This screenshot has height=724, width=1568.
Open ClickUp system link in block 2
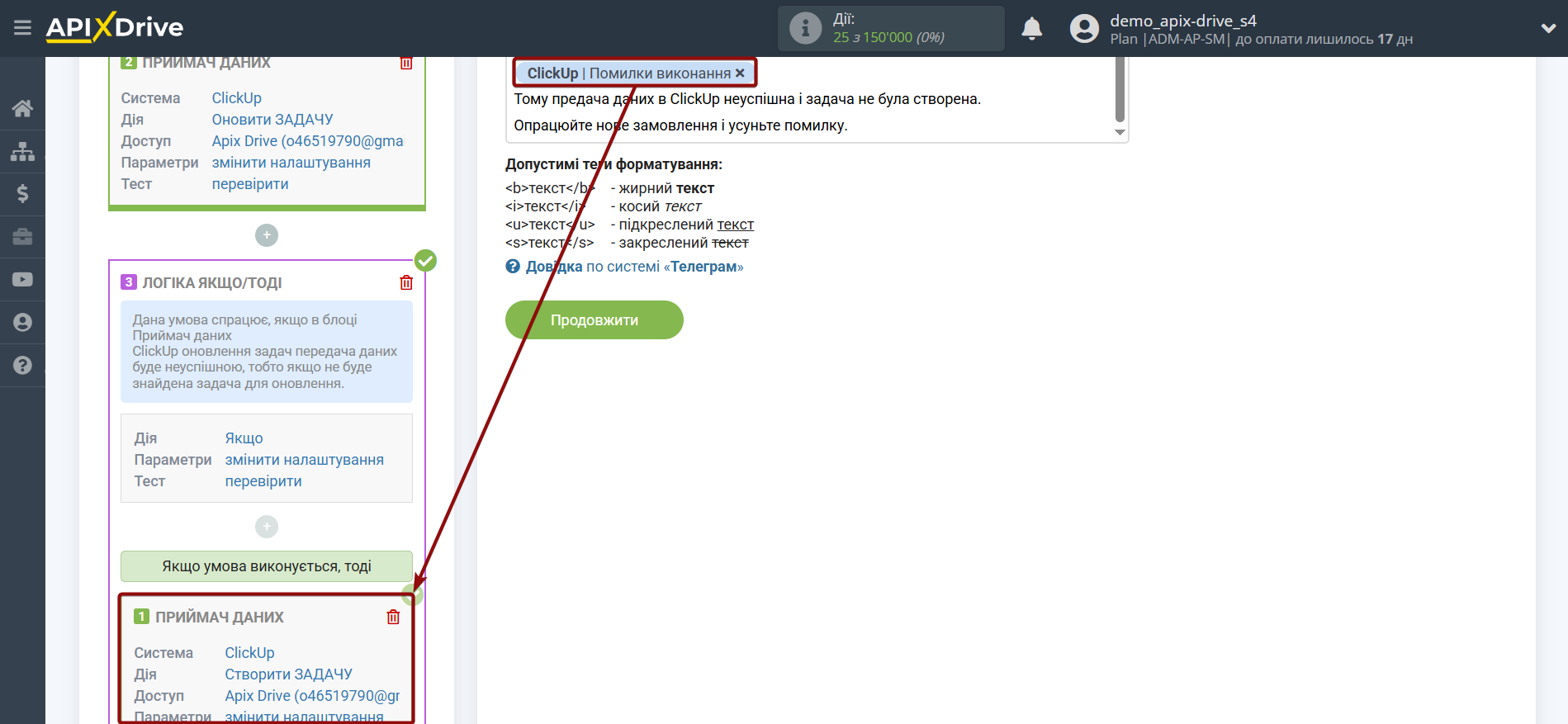click(x=237, y=98)
